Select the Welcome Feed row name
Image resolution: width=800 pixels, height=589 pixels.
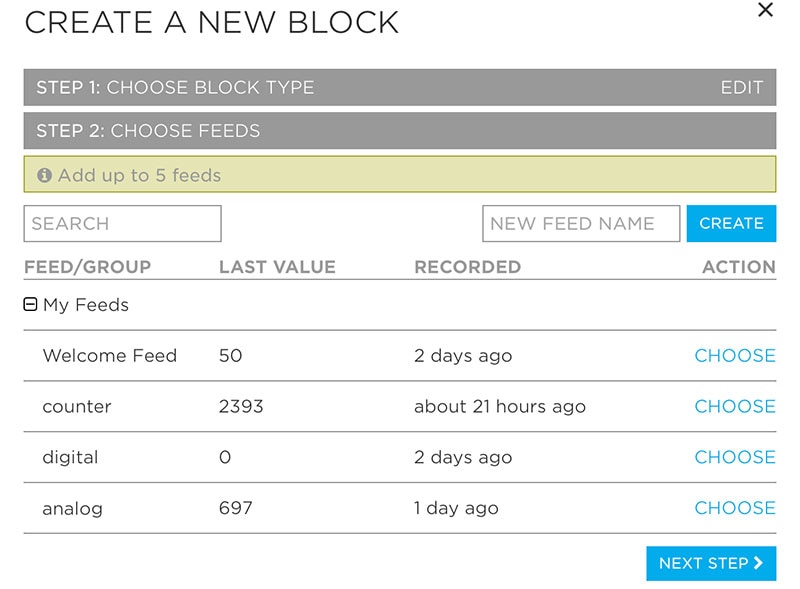click(x=109, y=356)
